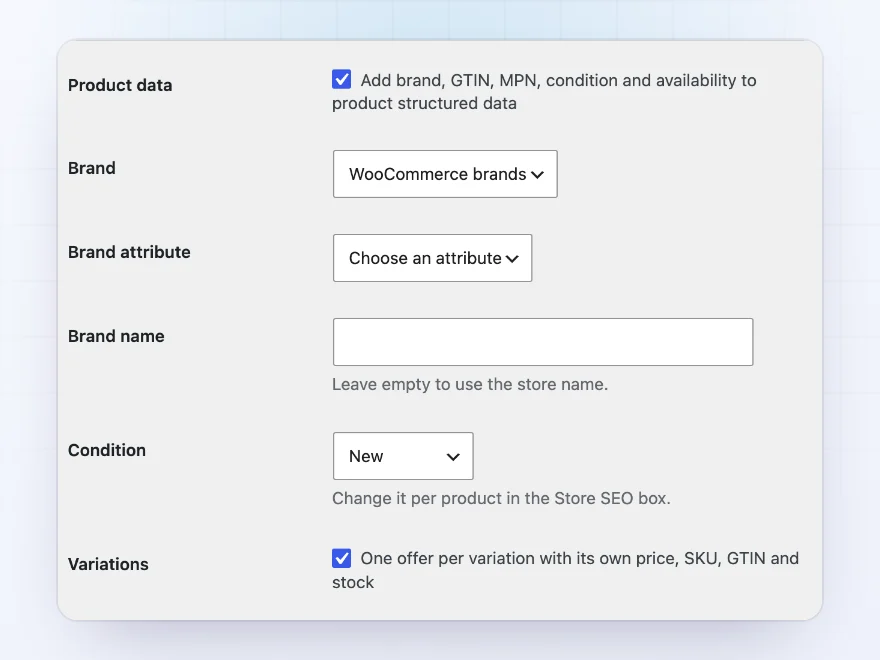The image size is (880, 660).
Task: Click the 'Product data' label
Action: tap(120, 85)
